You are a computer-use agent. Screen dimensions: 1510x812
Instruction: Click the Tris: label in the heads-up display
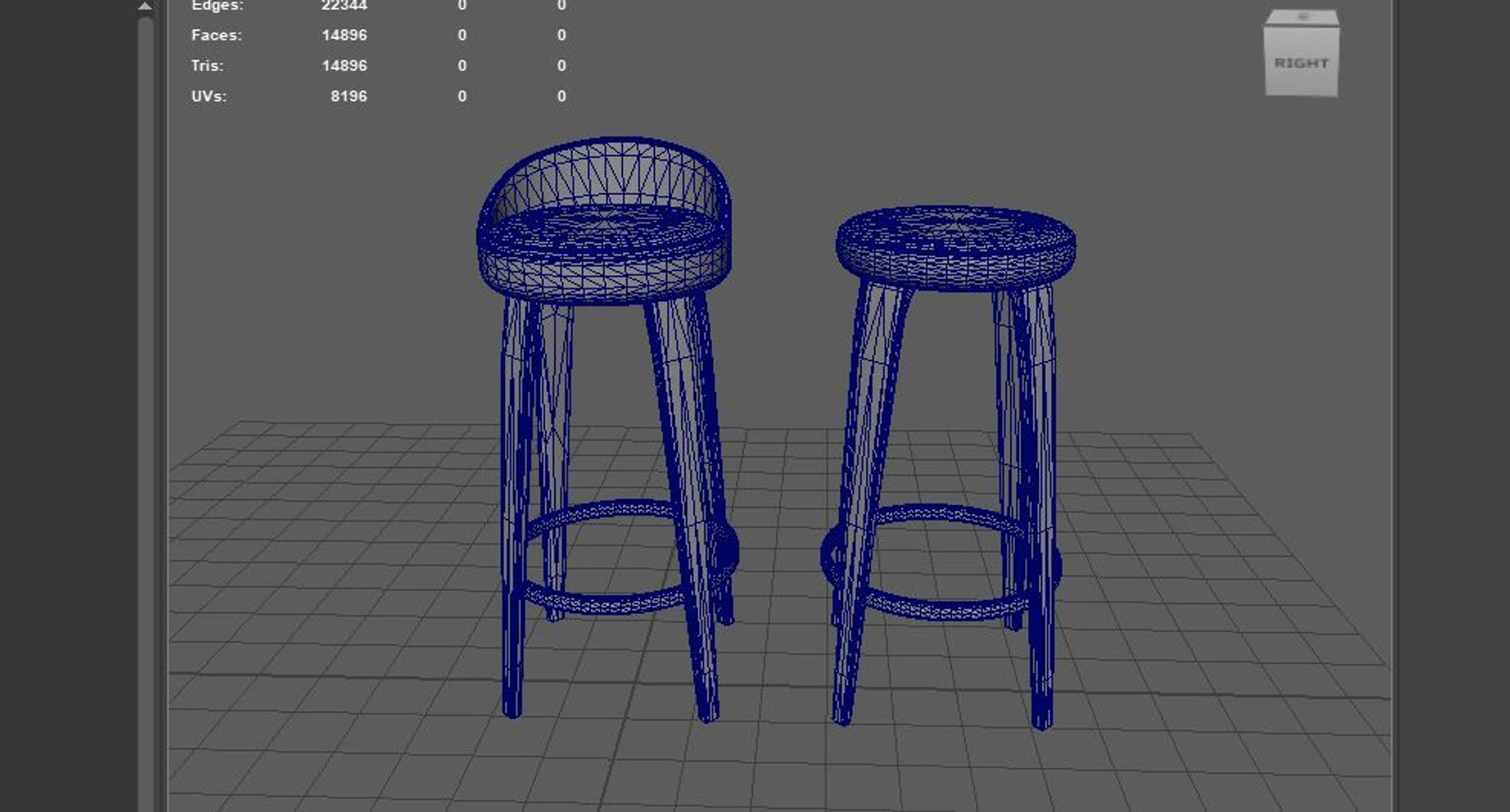(207, 65)
